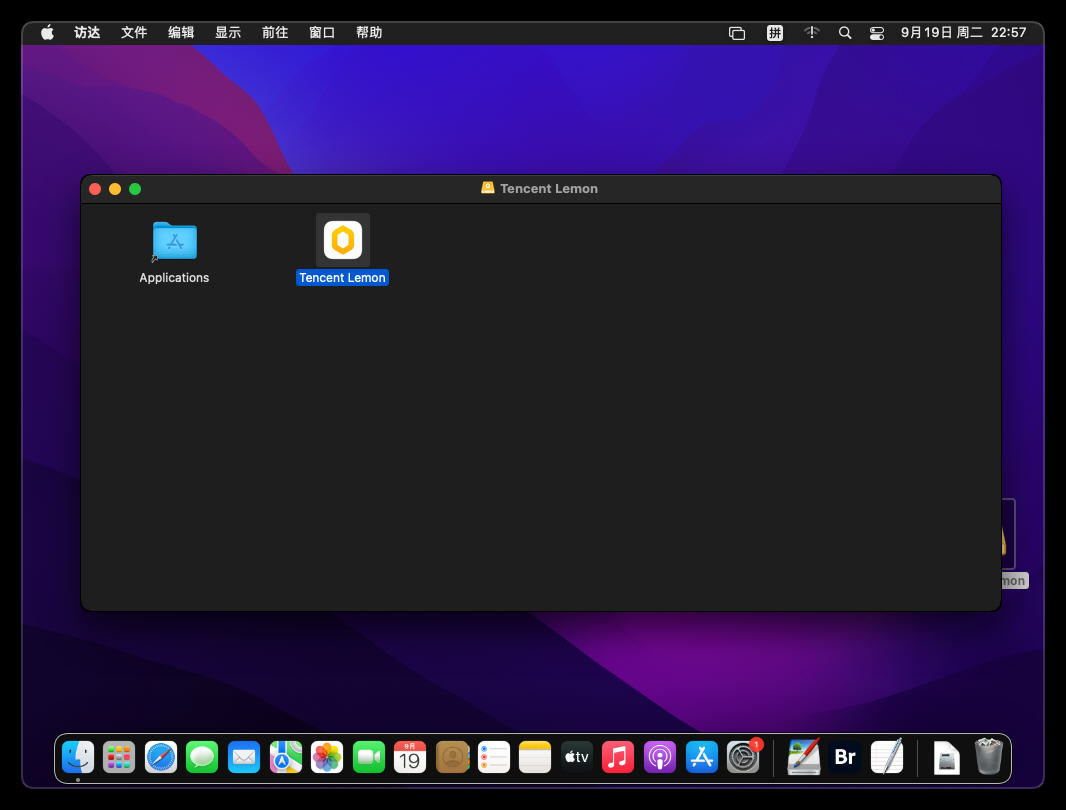Open the disk image document in Dock
1066x810 pixels.
click(x=947, y=758)
